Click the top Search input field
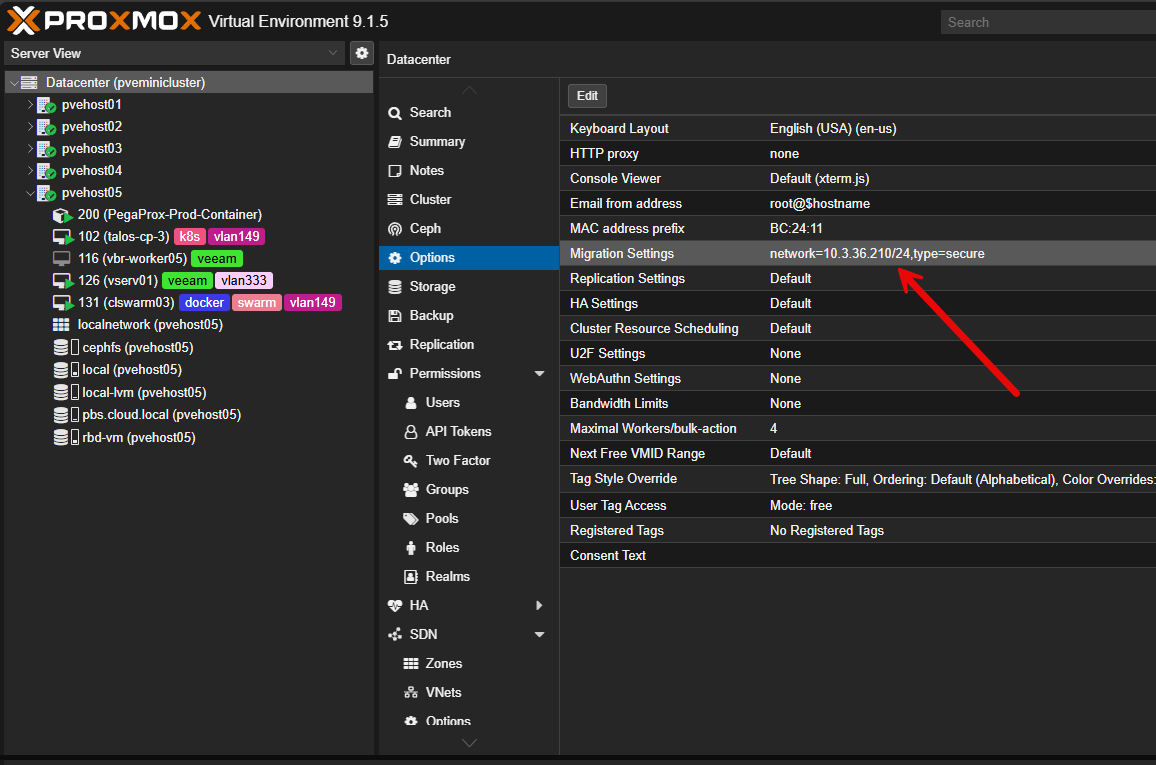Screen dimensions: 1156x765 click(x=1045, y=22)
